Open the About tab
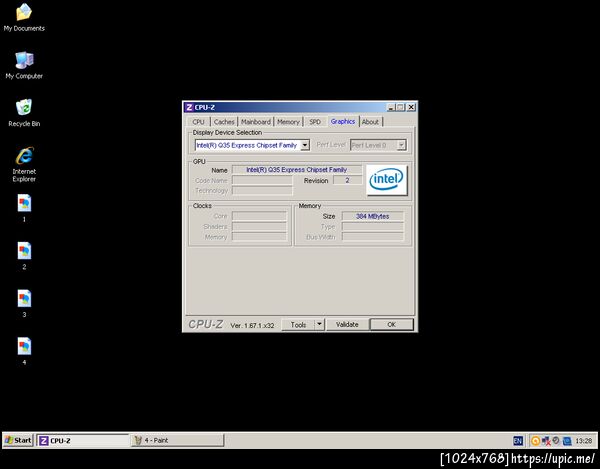This screenshot has width=600, height=469. point(370,122)
